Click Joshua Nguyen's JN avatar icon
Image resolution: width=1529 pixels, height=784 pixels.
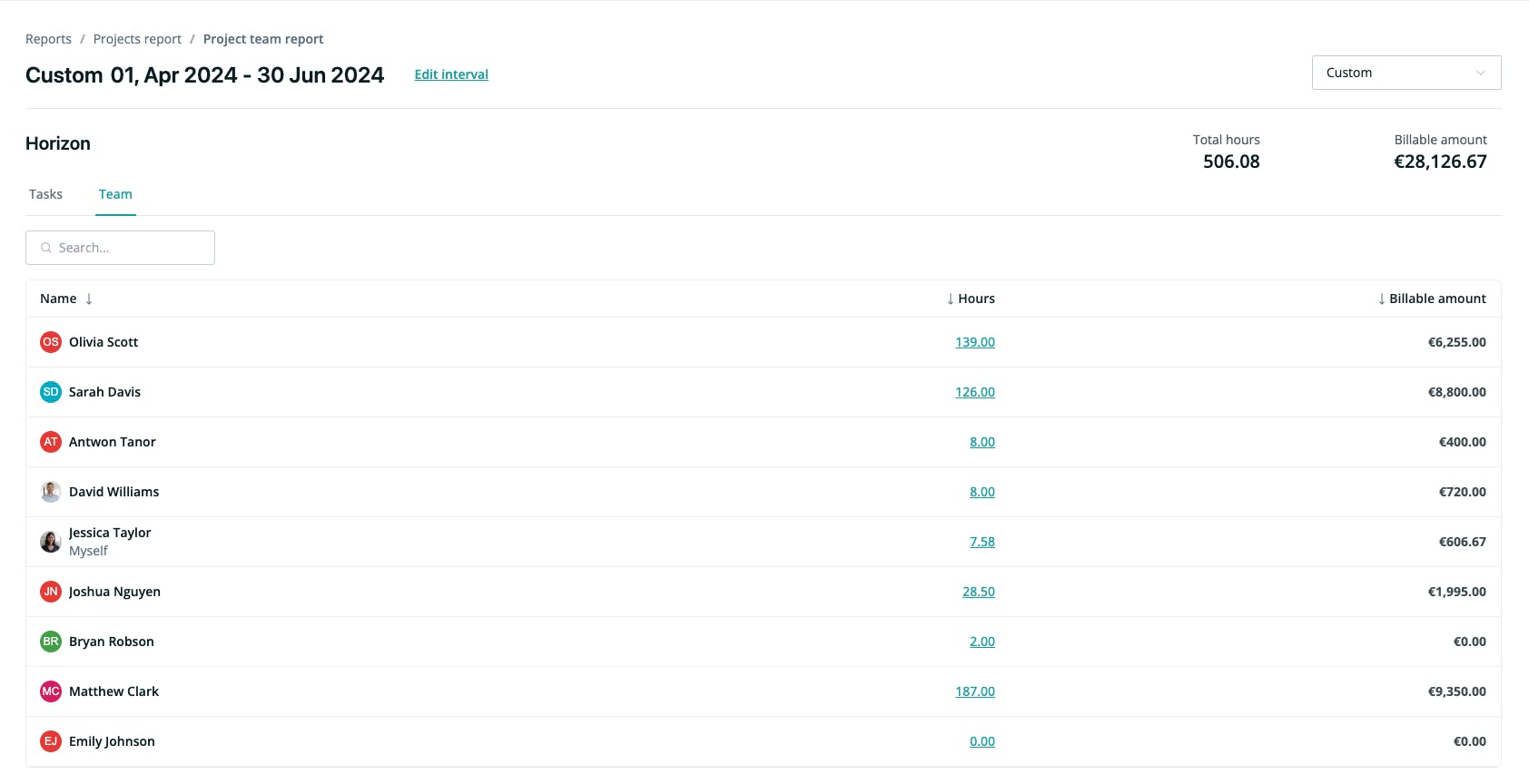pyautogui.click(x=51, y=592)
